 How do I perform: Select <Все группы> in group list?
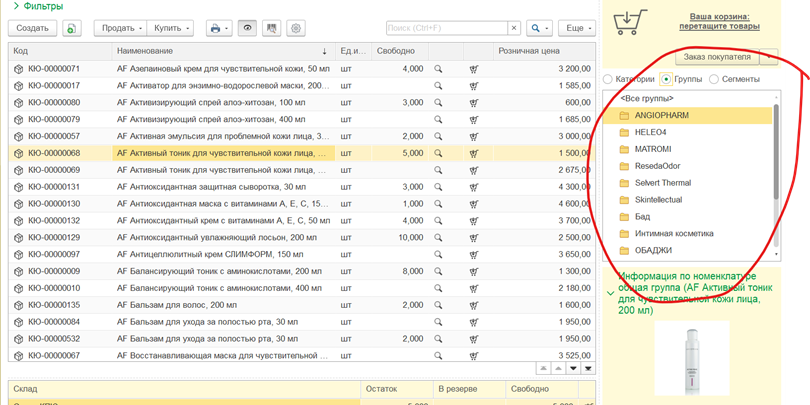click(646, 98)
